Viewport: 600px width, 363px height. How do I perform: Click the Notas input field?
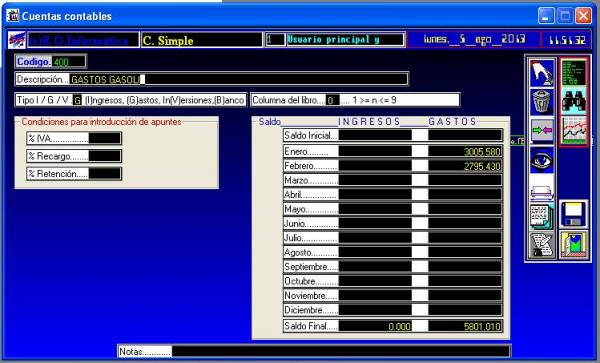pos(341,351)
